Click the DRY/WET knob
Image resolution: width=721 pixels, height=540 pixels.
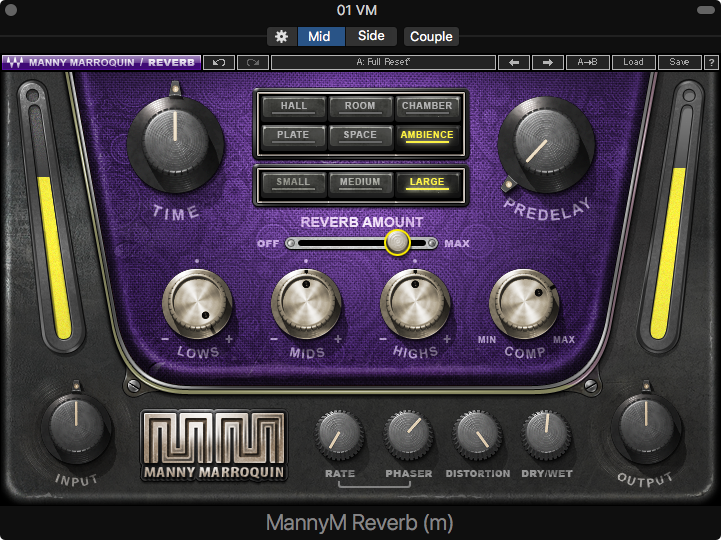[546, 435]
